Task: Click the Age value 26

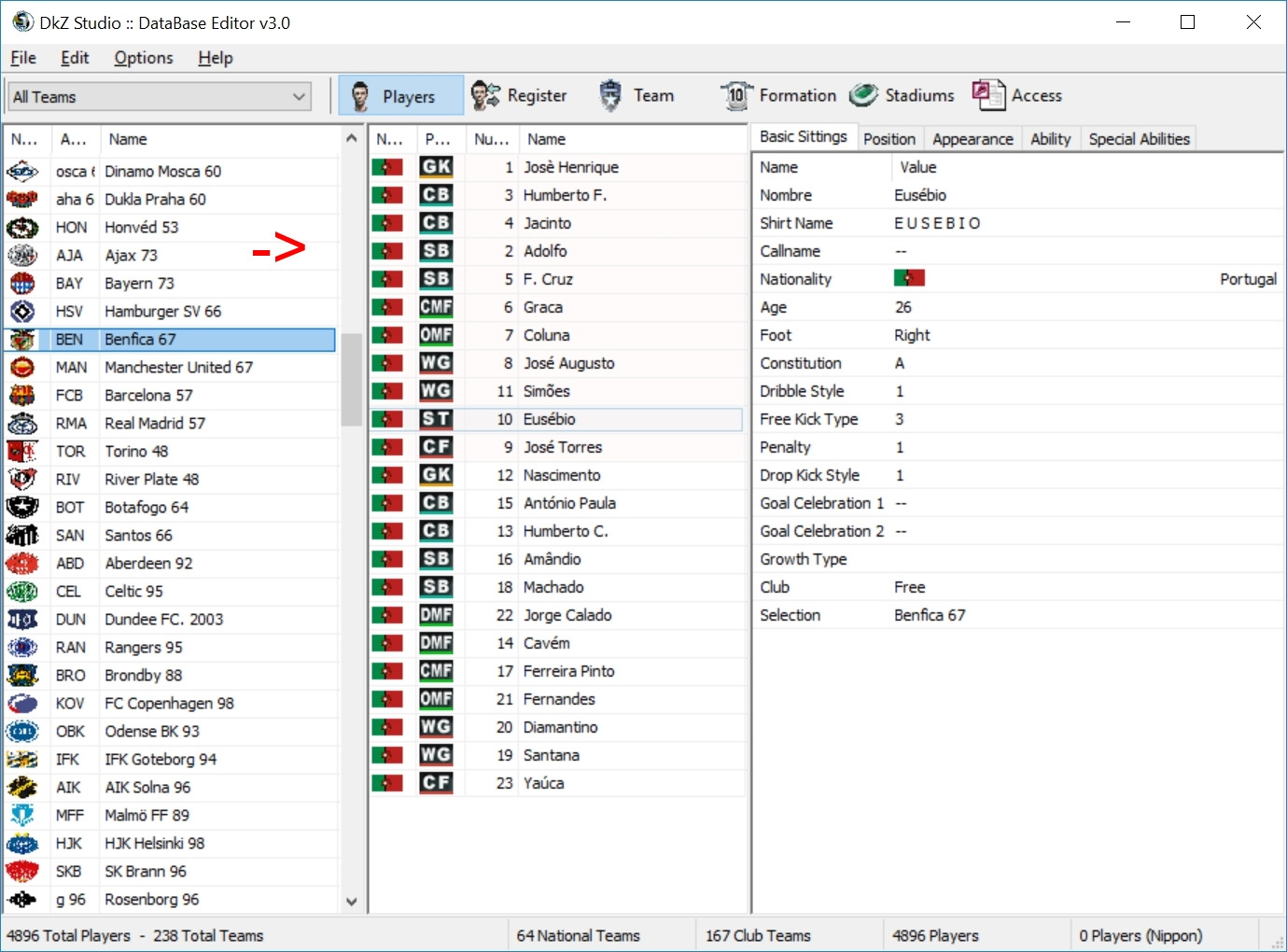Action: click(x=902, y=307)
